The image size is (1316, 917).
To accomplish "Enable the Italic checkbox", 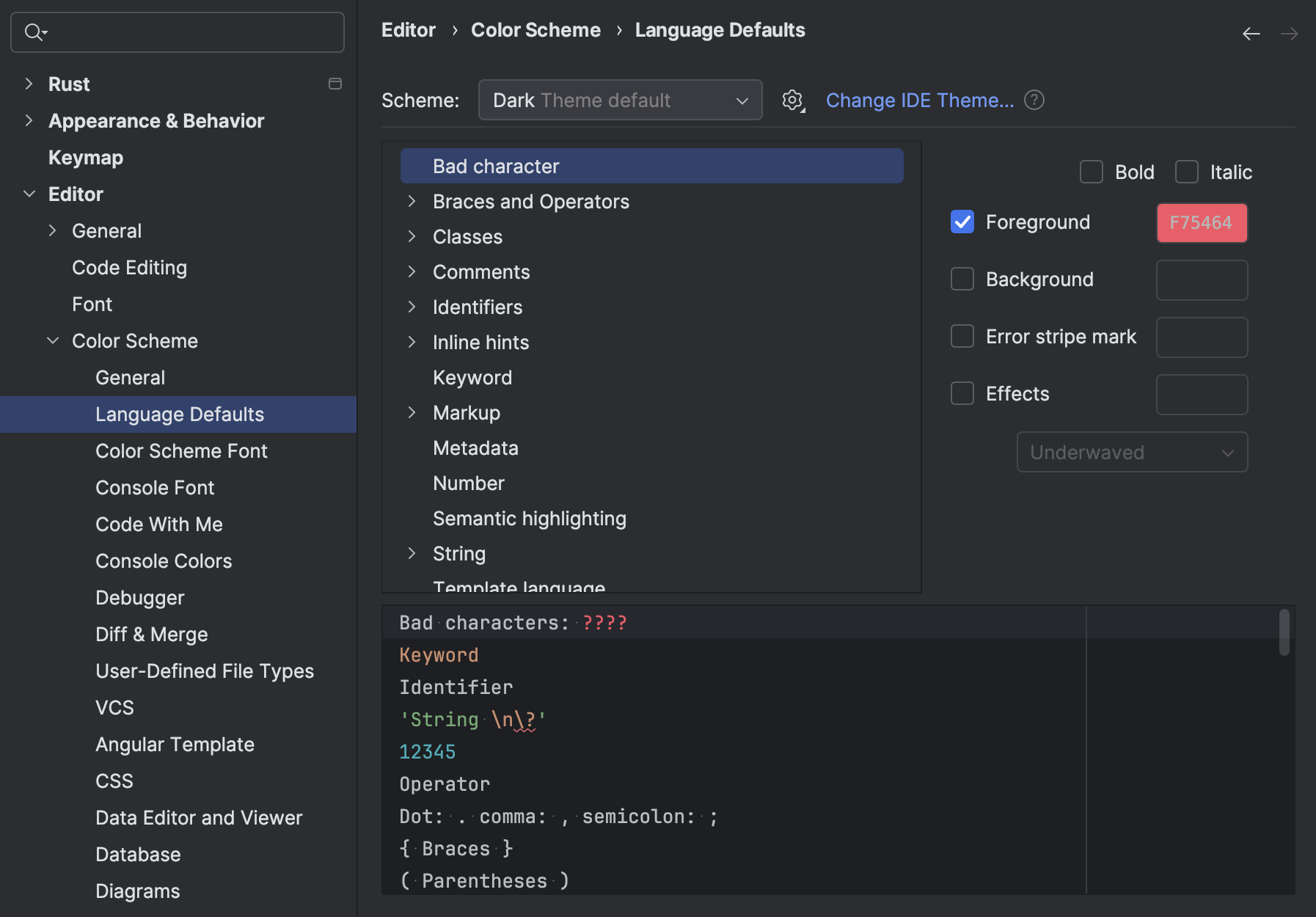I will [x=1187, y=172].
